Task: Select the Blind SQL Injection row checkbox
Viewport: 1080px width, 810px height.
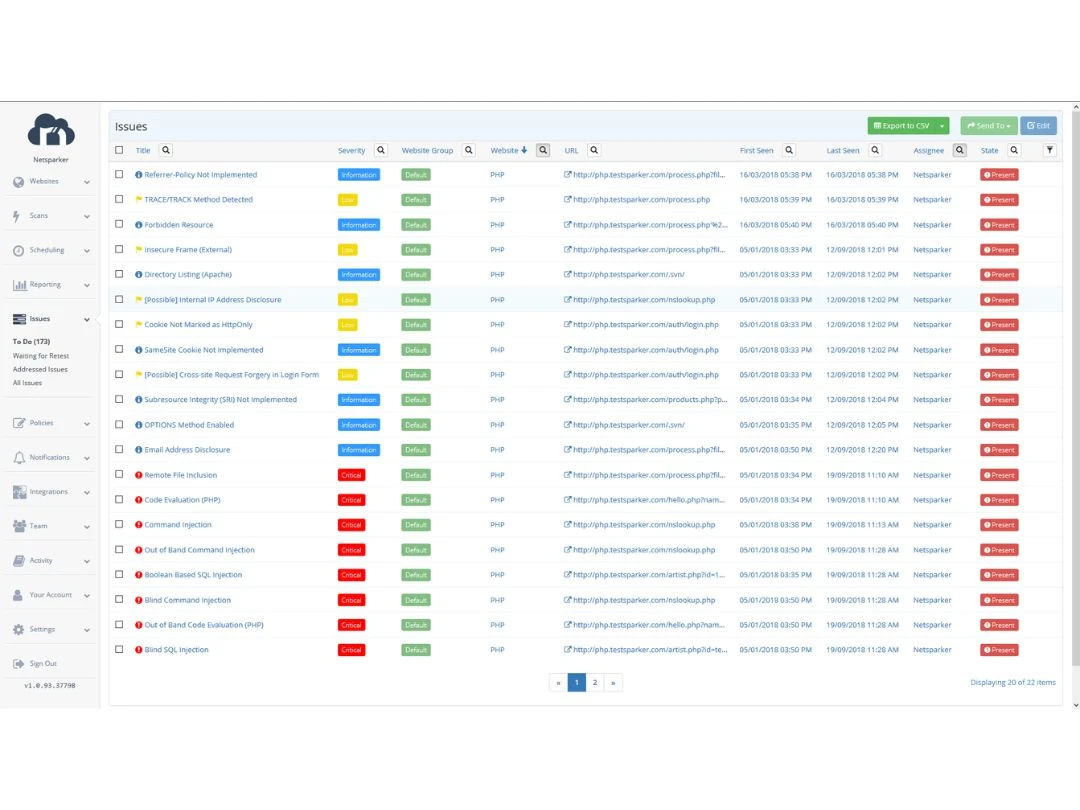Action: tap(119, 650)
